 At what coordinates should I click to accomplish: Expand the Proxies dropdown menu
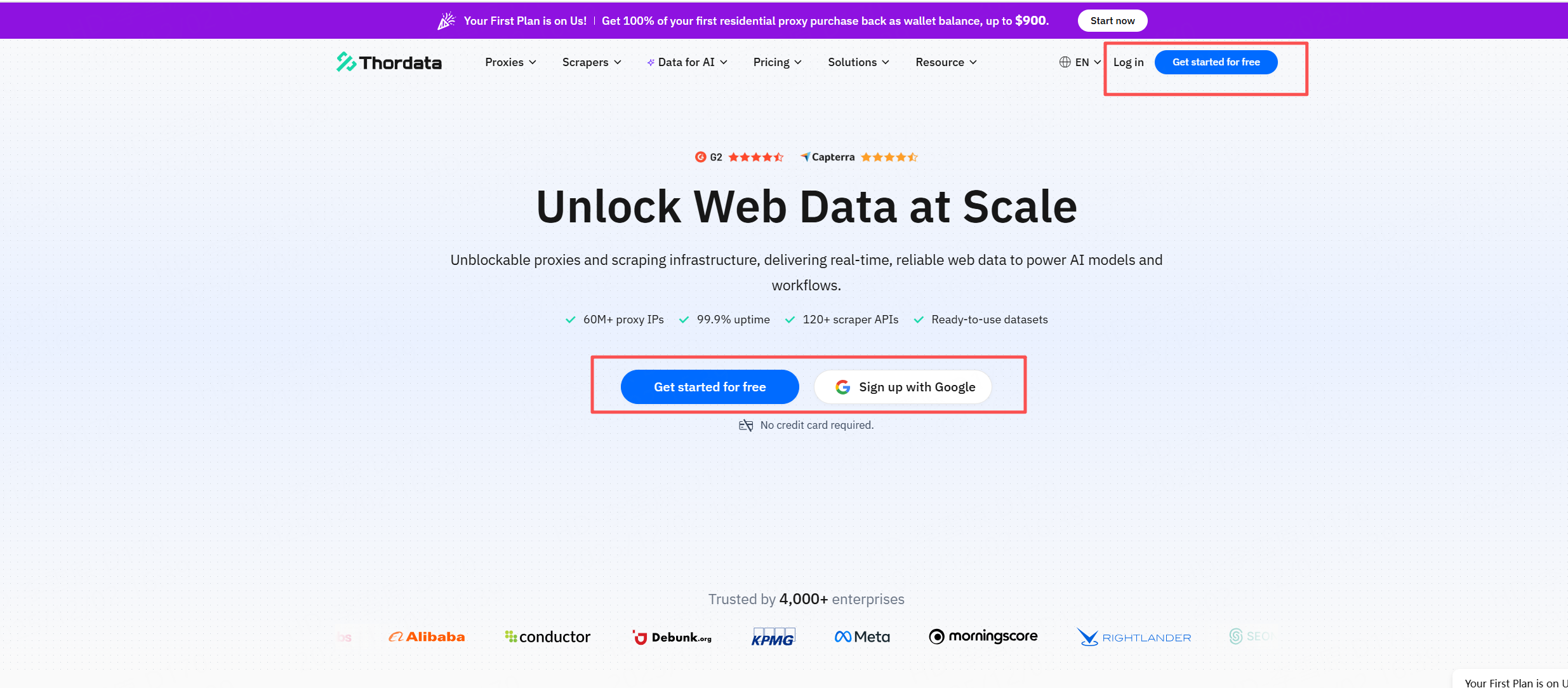pyautogui.click(x=510, y=62)
